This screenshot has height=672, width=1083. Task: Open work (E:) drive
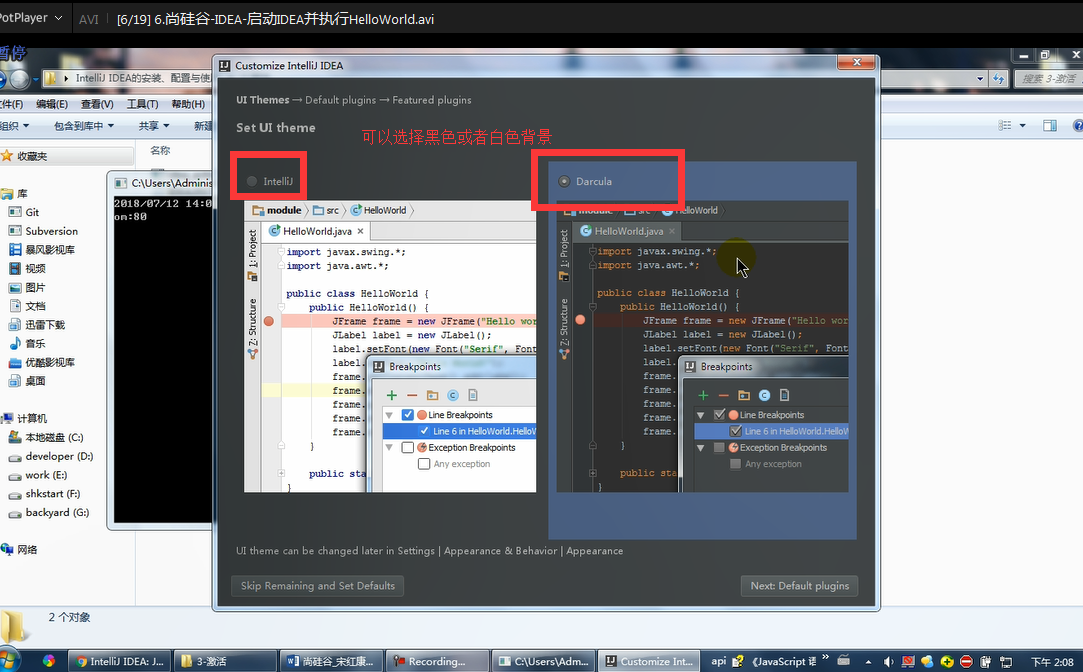[x=46, y=475]
